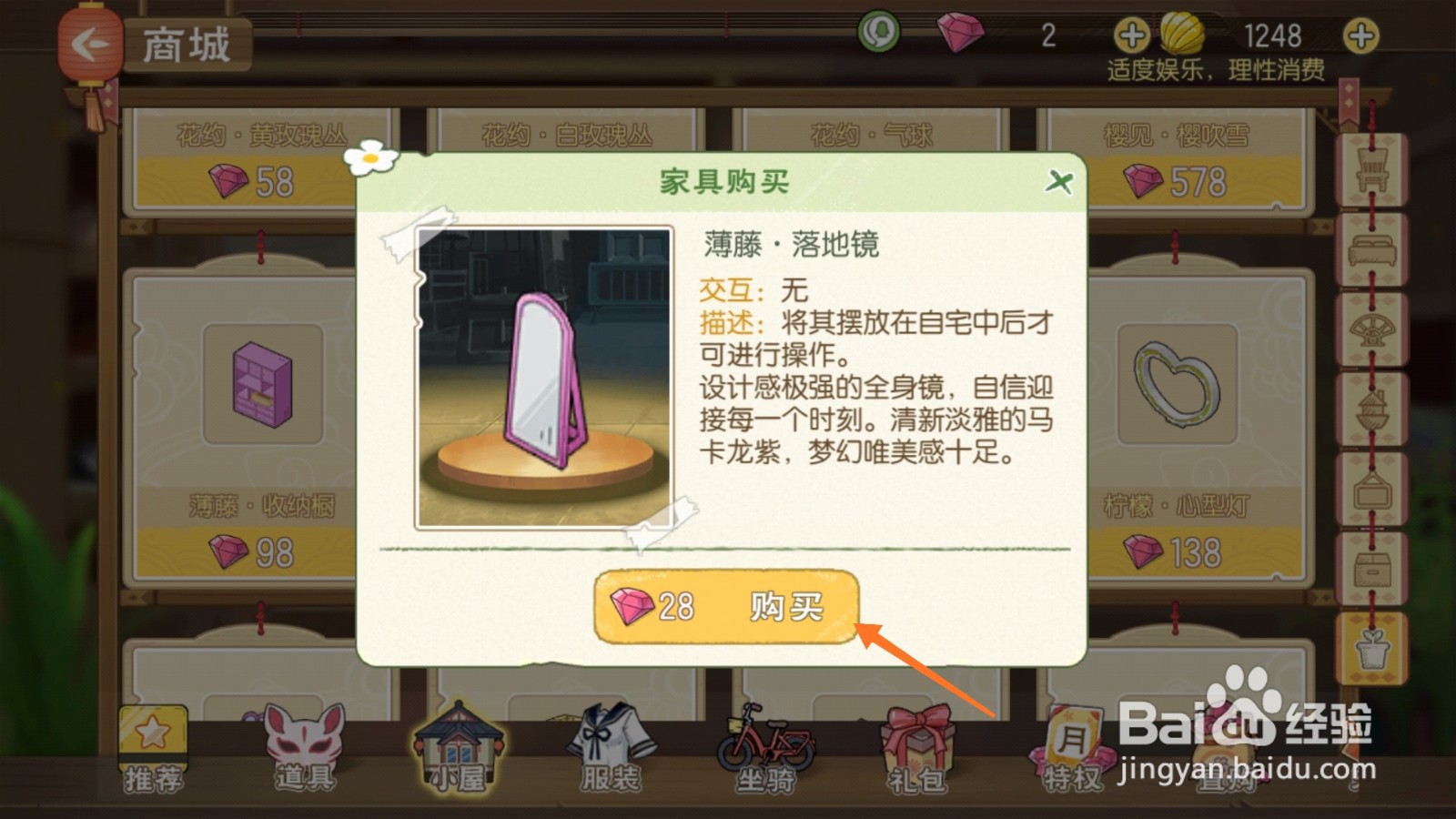Select the bed furniture category icon

(x=1371, y=249)
